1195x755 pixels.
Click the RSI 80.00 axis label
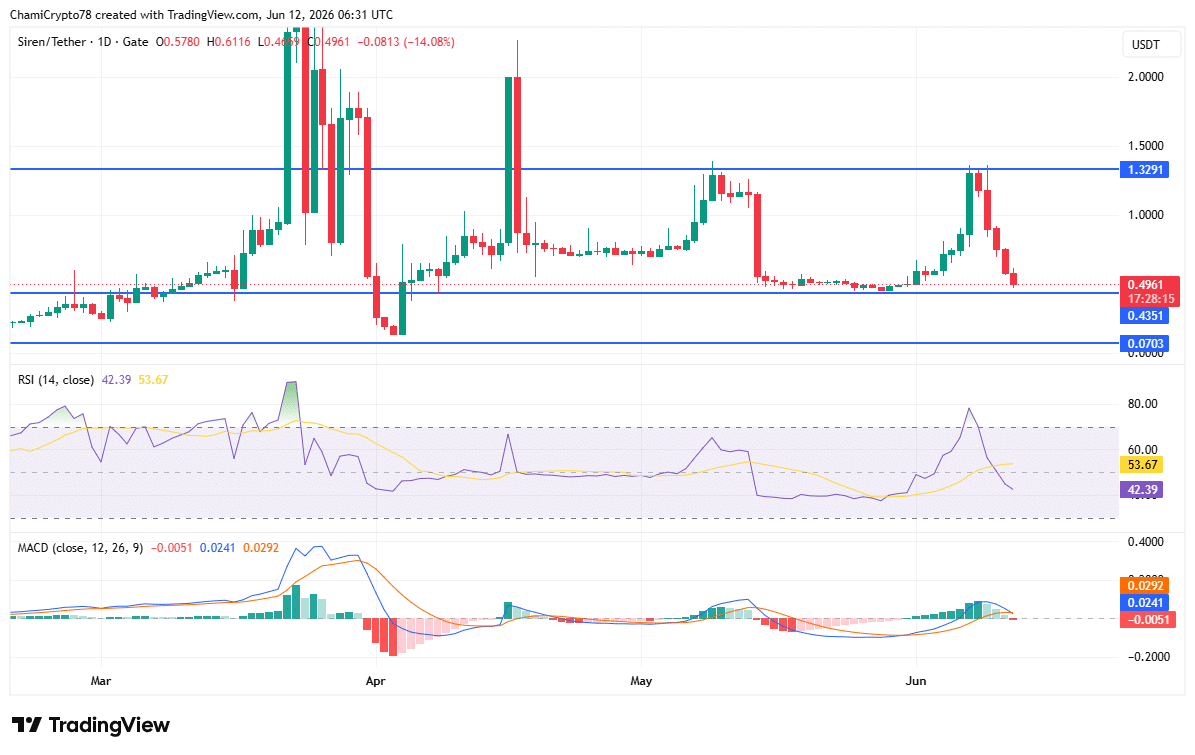1142,404
